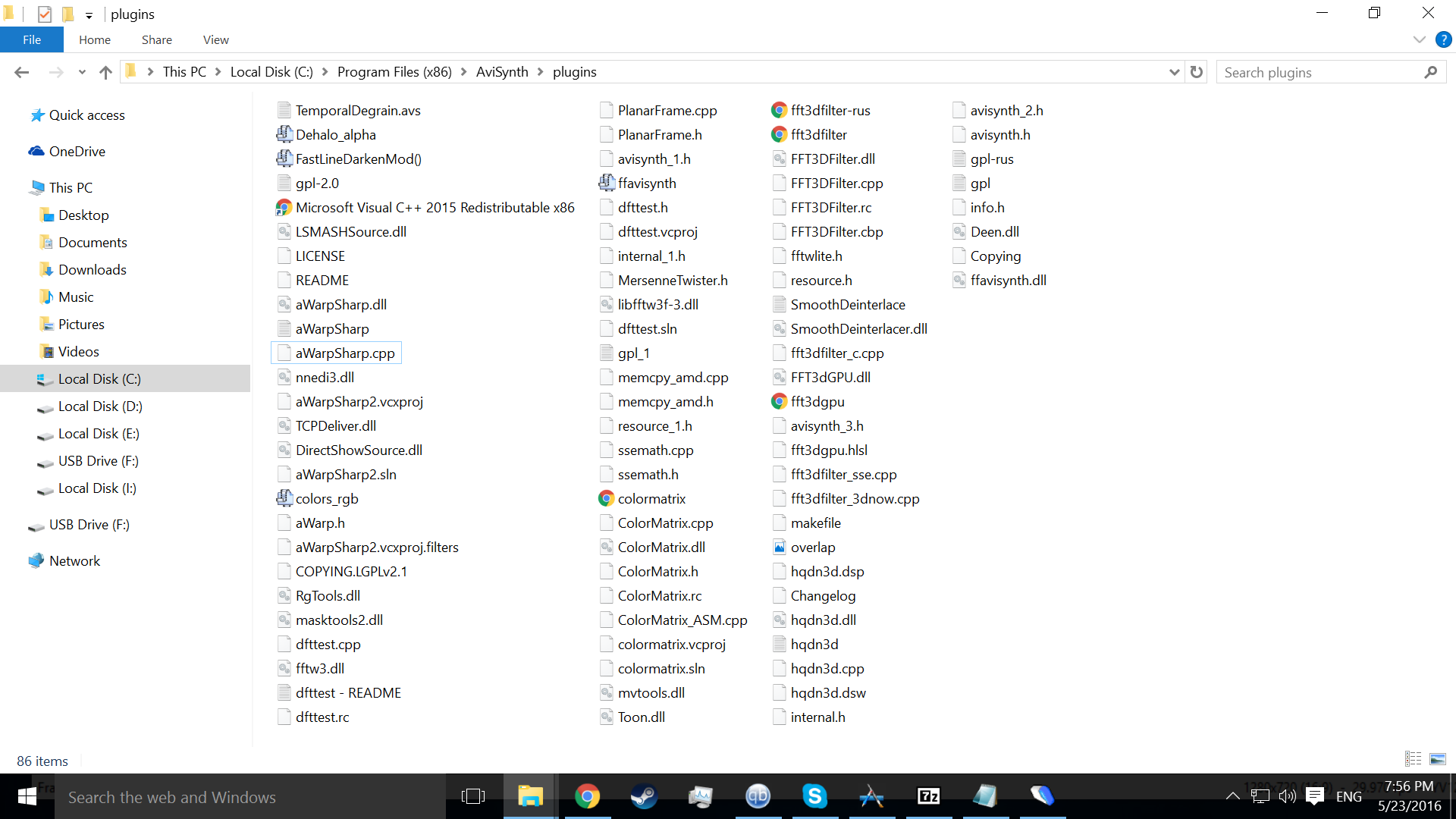
Task: Expand the chevron after This PC in address bar
Action: [x=218, y=72]
